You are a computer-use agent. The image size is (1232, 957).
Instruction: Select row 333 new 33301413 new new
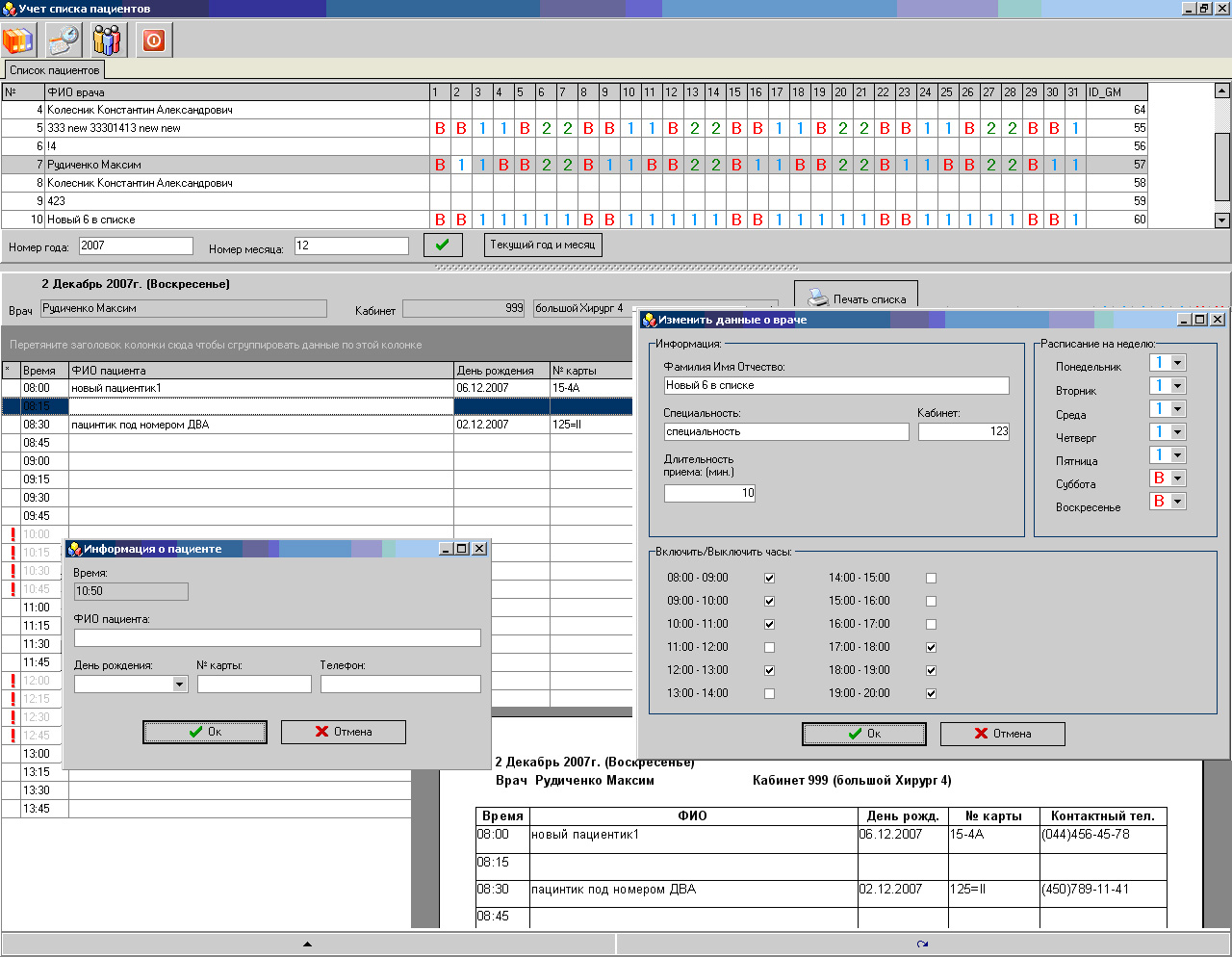(574, 128)
